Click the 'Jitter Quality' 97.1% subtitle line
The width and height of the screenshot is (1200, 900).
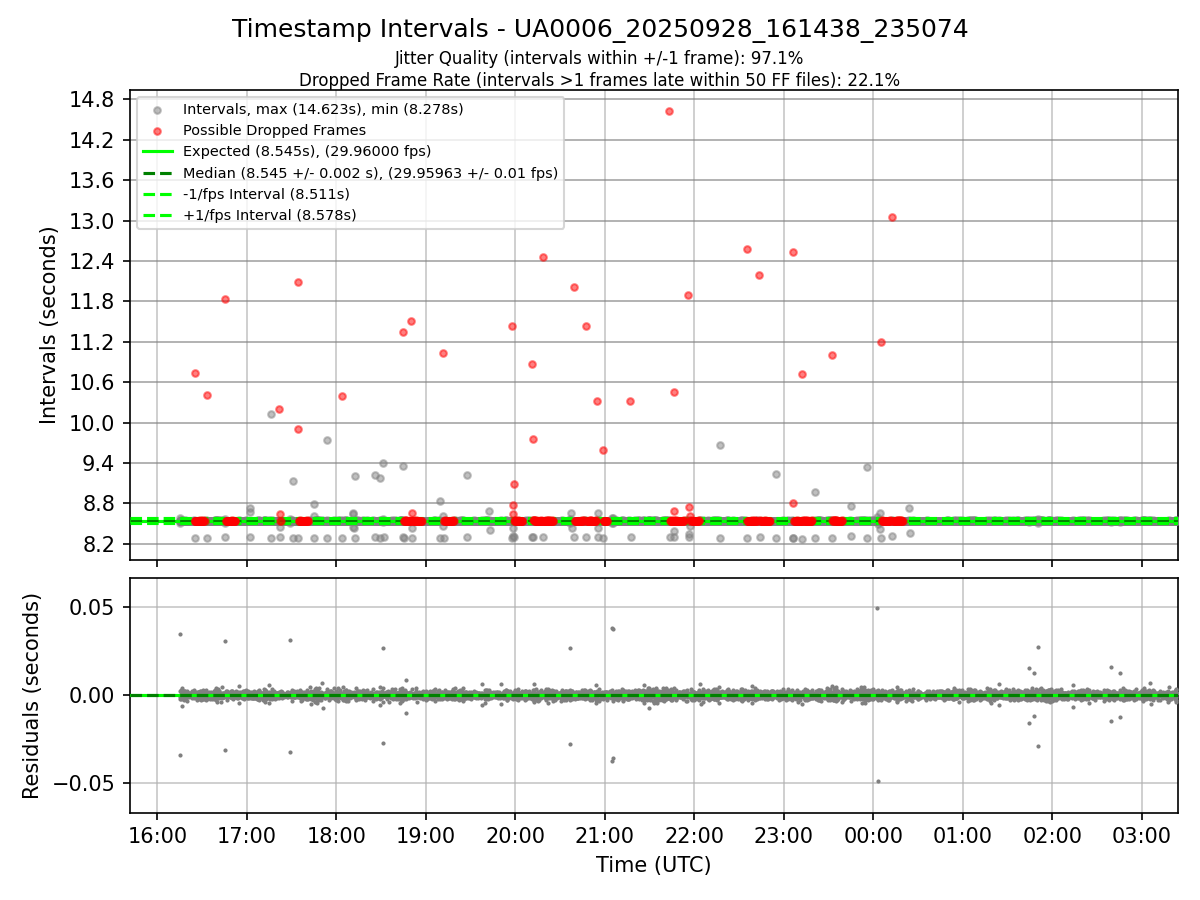click(x=599, y=59)
